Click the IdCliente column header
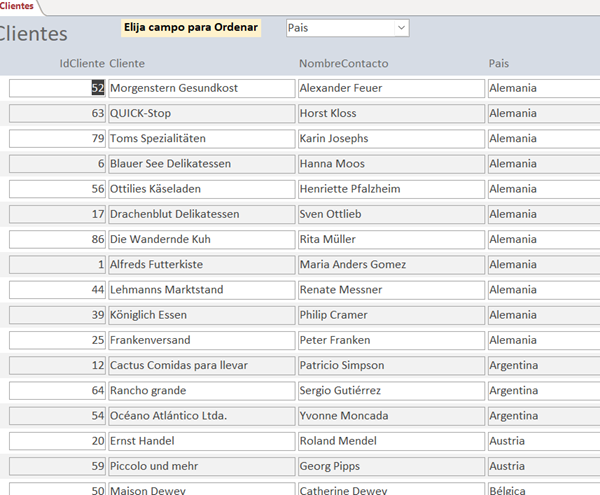Viewport: 600px width, 495px height. coord(82,64)
